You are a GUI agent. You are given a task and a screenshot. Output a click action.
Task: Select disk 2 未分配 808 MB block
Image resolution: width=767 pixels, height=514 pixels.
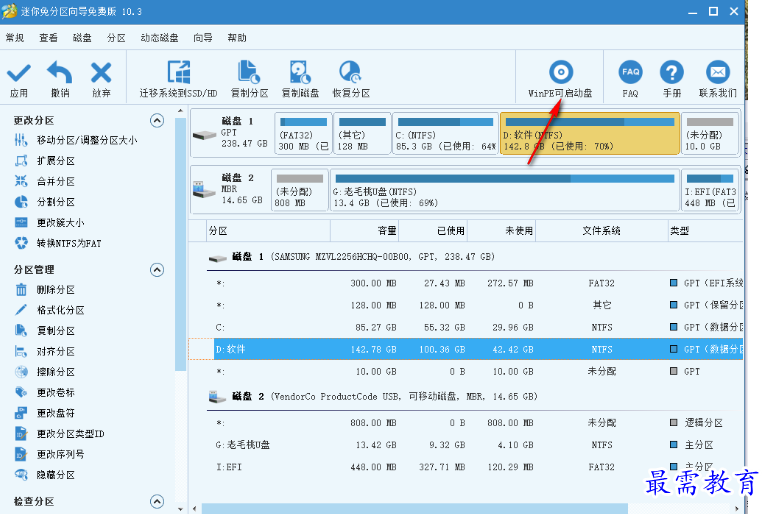tap(300, 190)
